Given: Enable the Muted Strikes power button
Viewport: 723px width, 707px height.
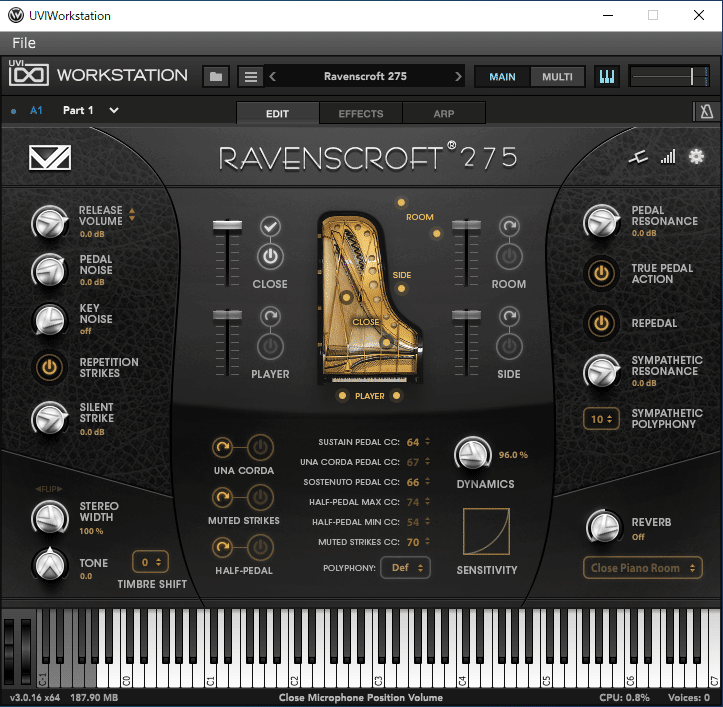Looking at the screenshot, I should click(261, 497).
